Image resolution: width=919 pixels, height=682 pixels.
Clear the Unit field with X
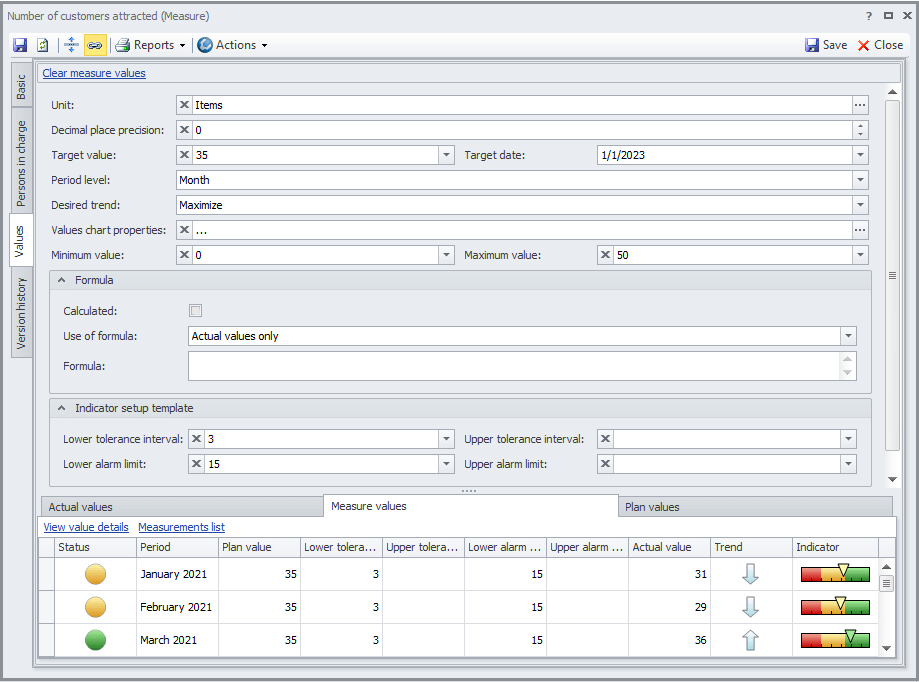tap(185, 105)
